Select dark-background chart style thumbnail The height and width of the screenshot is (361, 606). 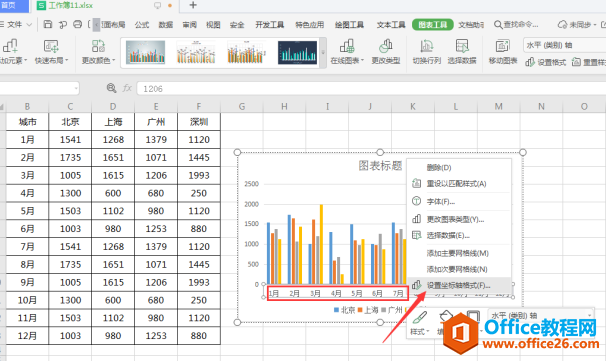tap(297, 52)
